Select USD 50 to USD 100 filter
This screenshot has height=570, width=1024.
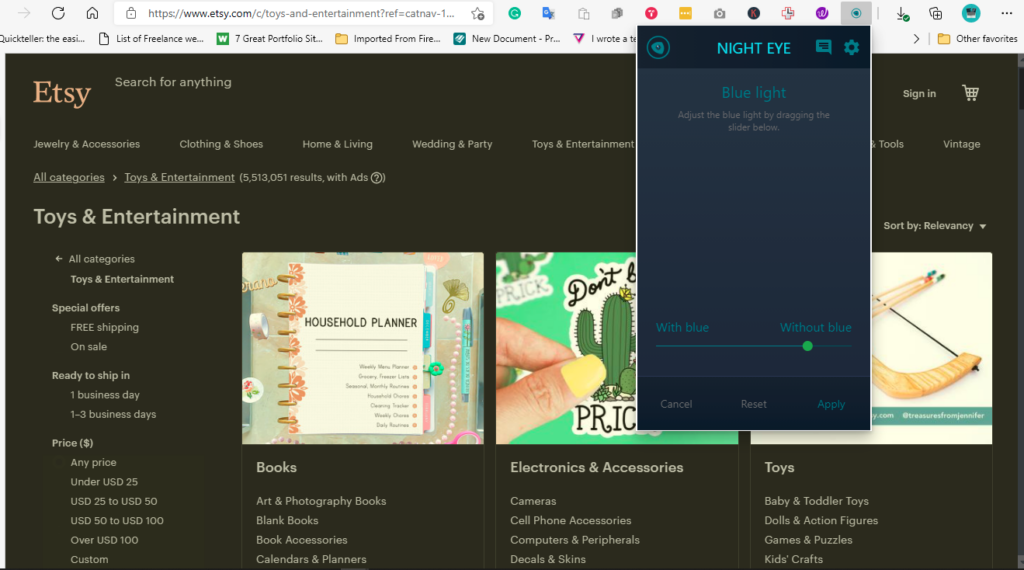117,520
